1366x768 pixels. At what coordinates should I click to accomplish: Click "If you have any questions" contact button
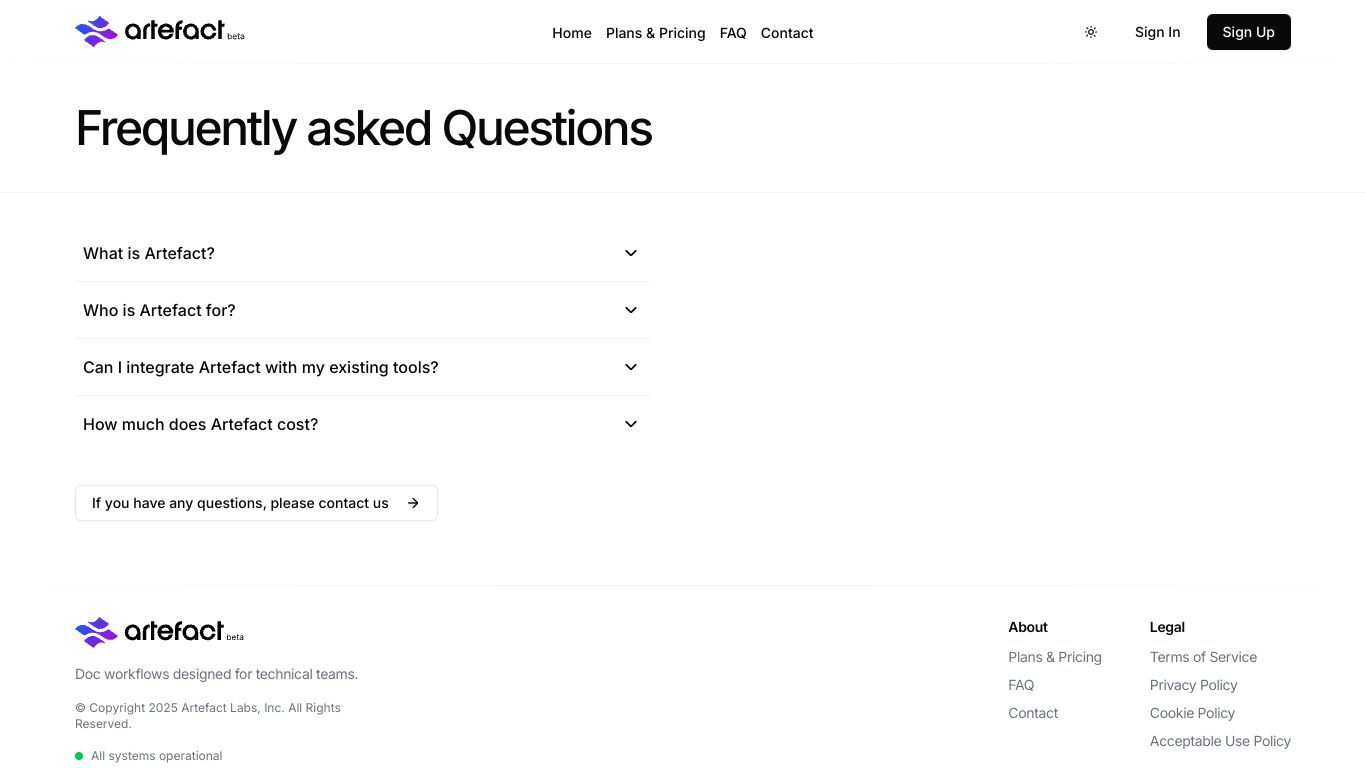click(256, 503)
